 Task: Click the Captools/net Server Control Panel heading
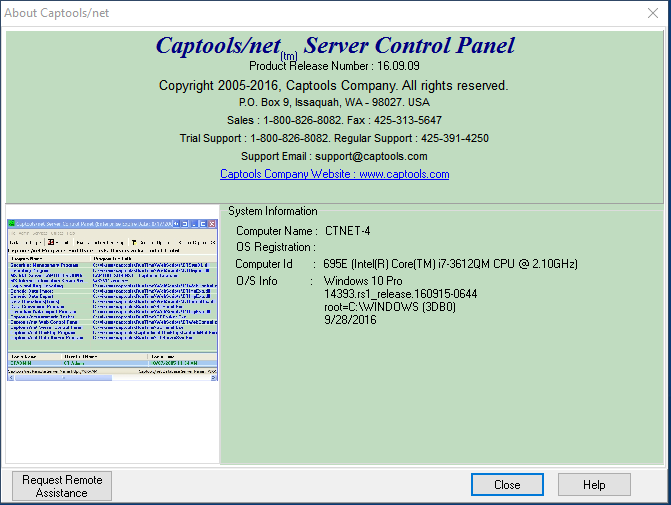coord(334,45)
